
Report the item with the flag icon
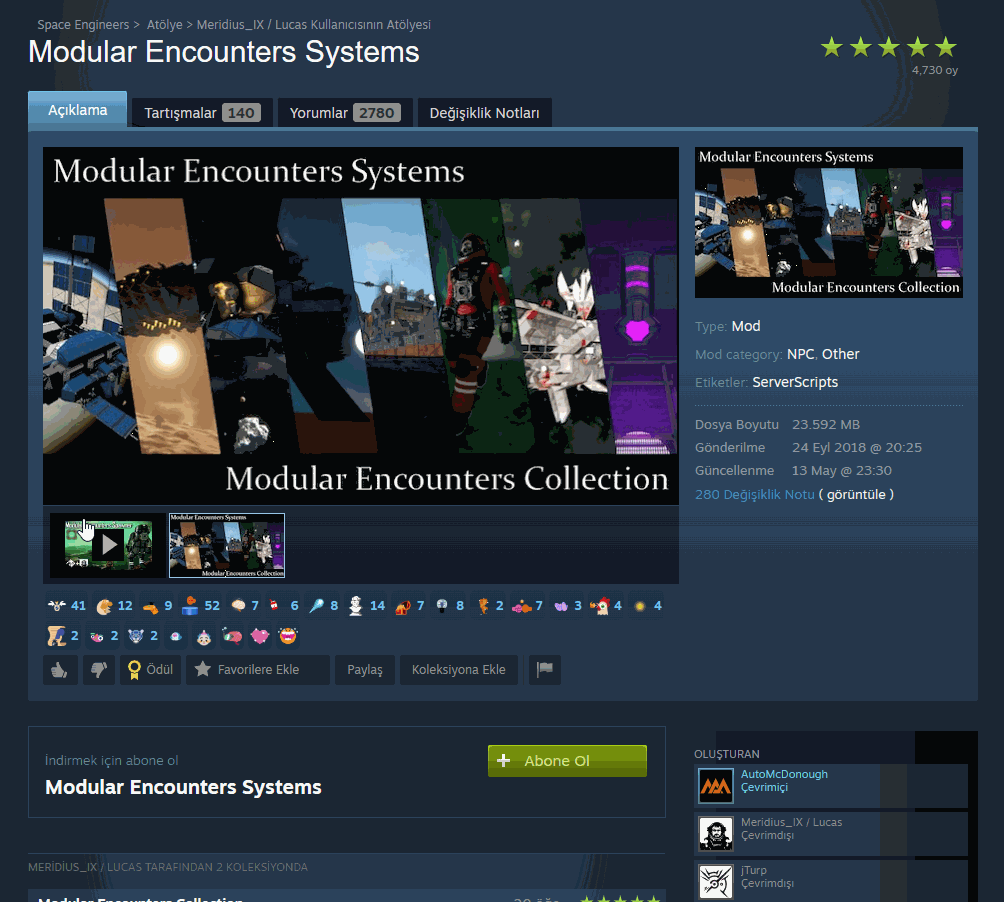pos(545,670)
